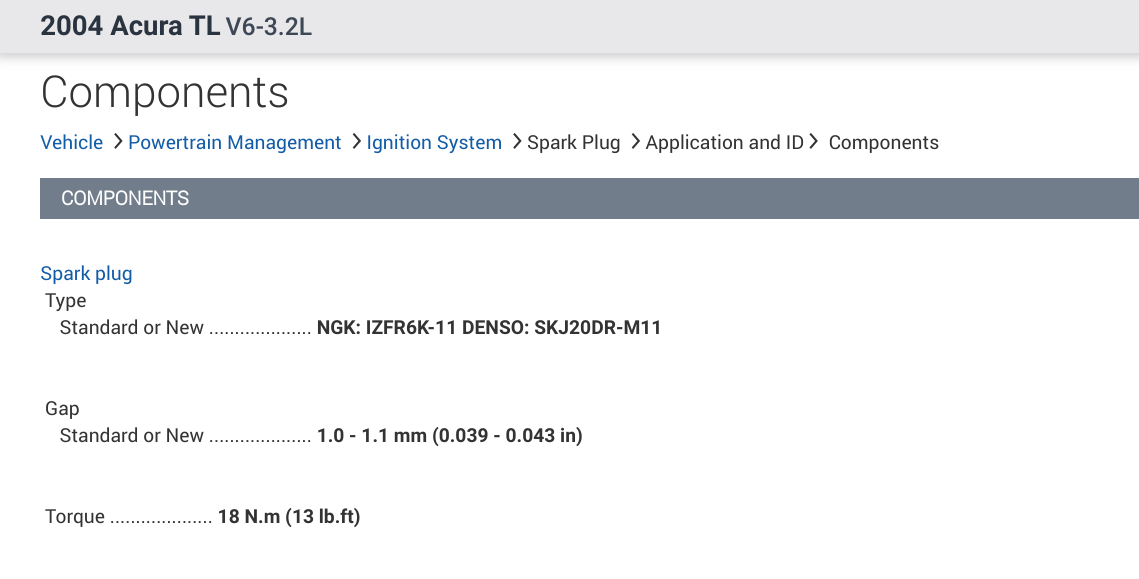Click the NGK IZFR6K-11 part number text

point(387,328)
